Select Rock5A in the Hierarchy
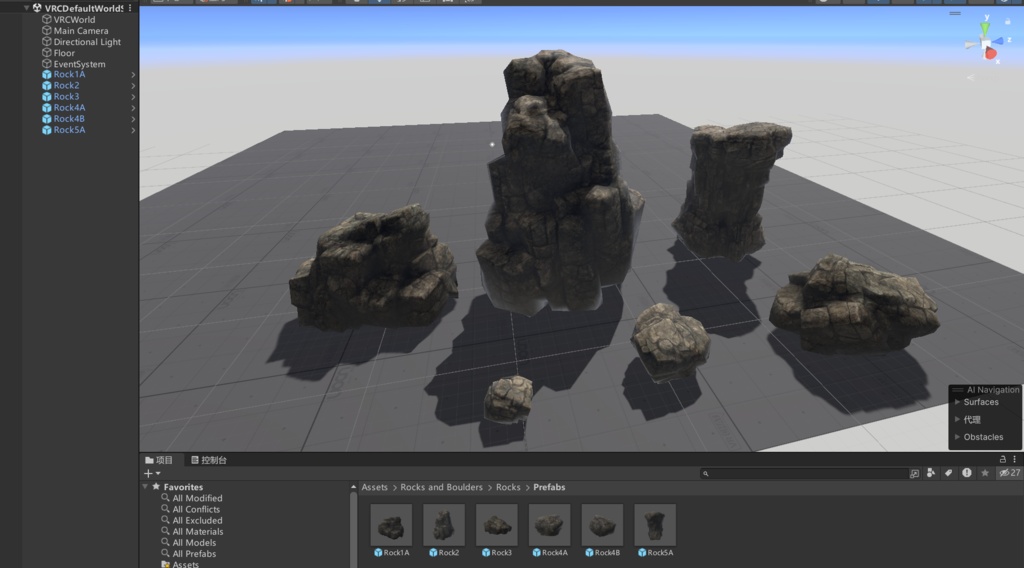This screenshot has width=1024, height=568. click(69, 130)
